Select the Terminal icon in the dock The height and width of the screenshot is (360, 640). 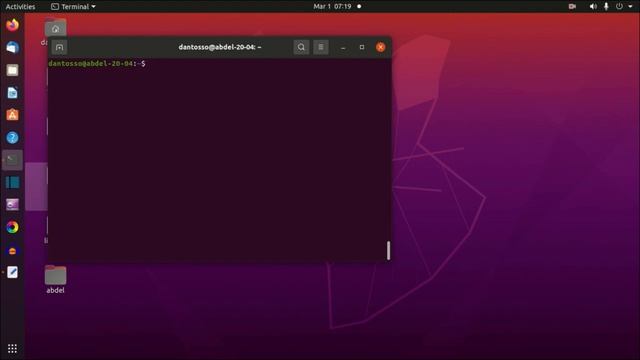pos(12,160)
